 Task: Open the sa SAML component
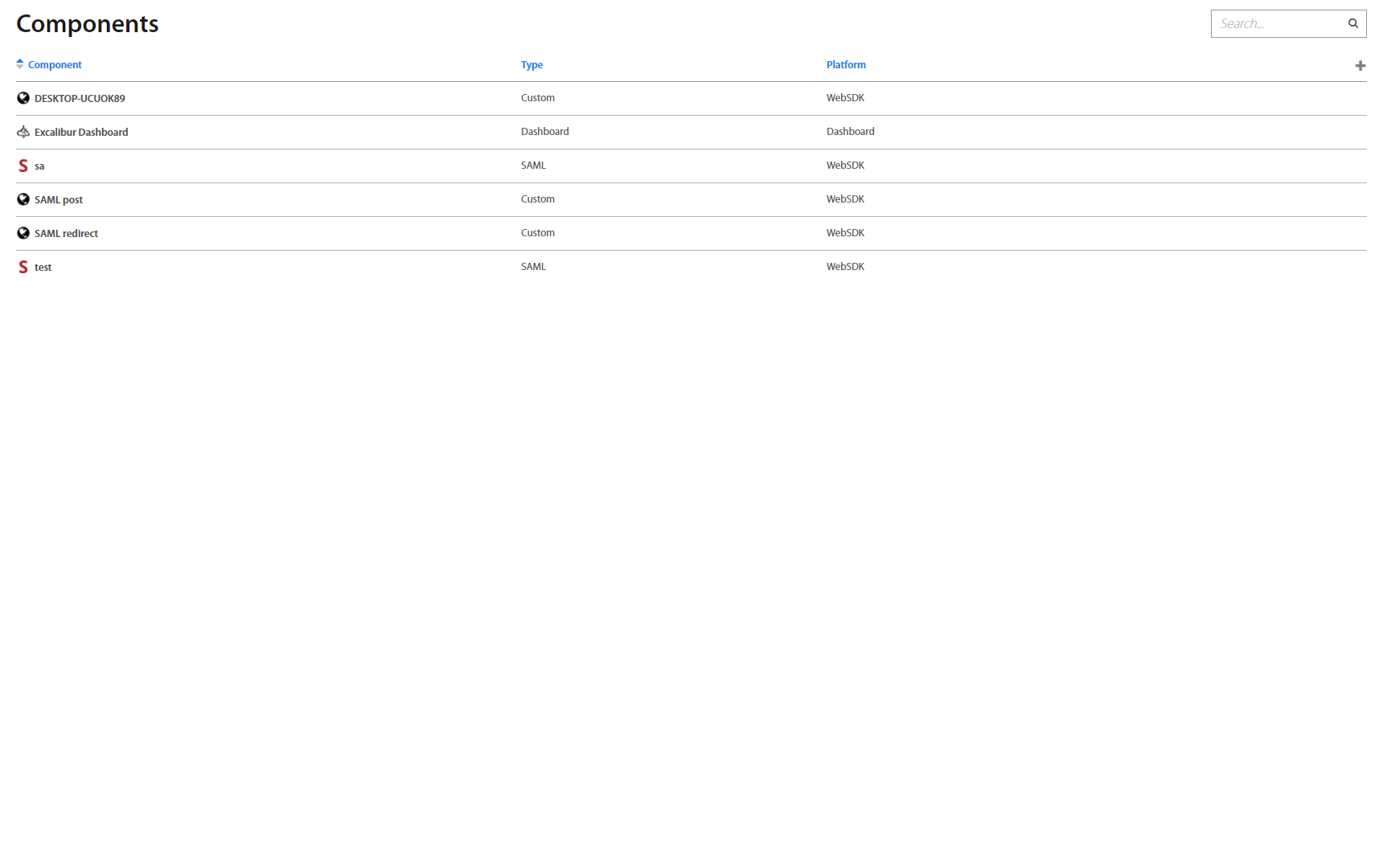click(x=39, y=166)
